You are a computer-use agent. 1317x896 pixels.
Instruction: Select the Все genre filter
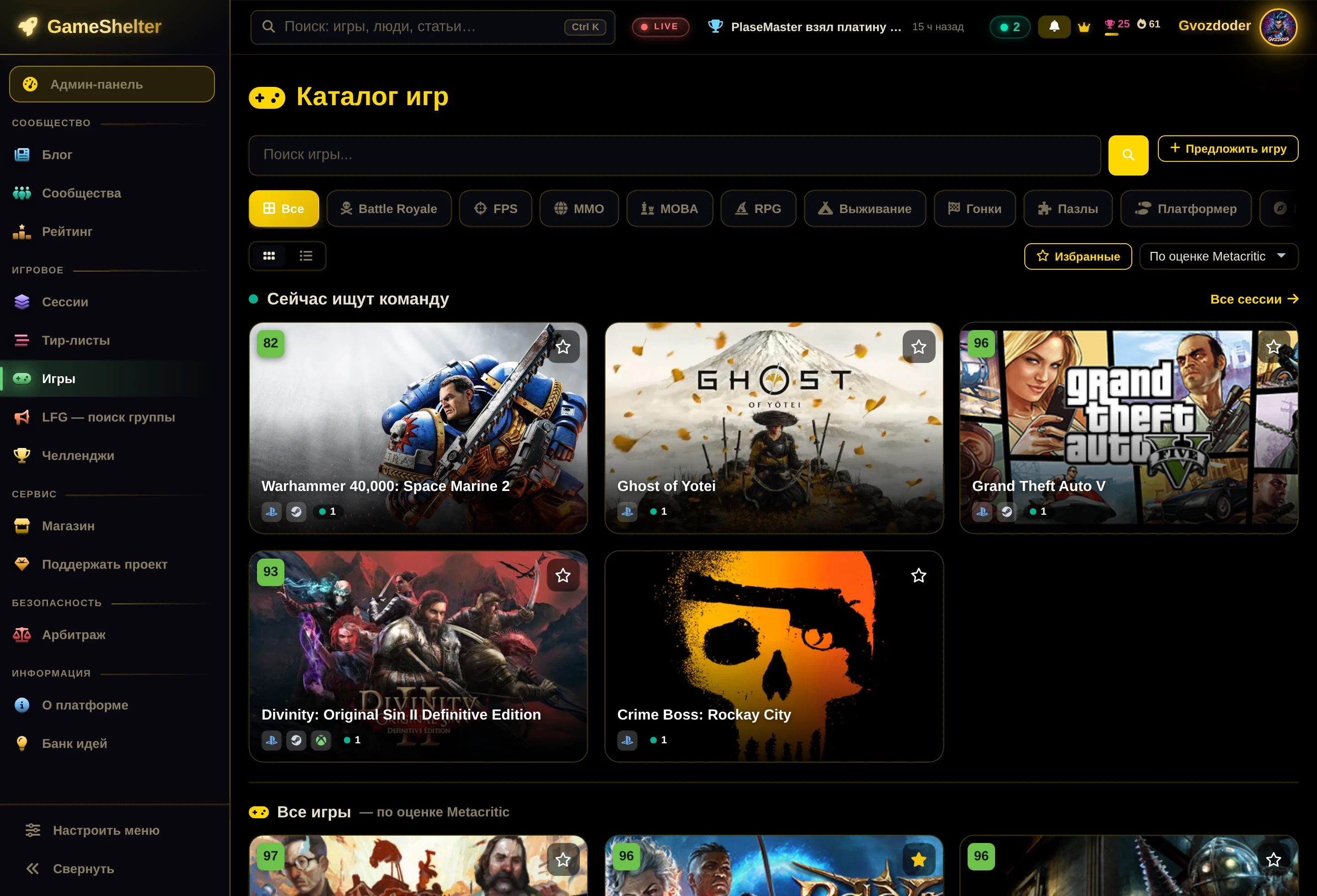coord(284,208)
